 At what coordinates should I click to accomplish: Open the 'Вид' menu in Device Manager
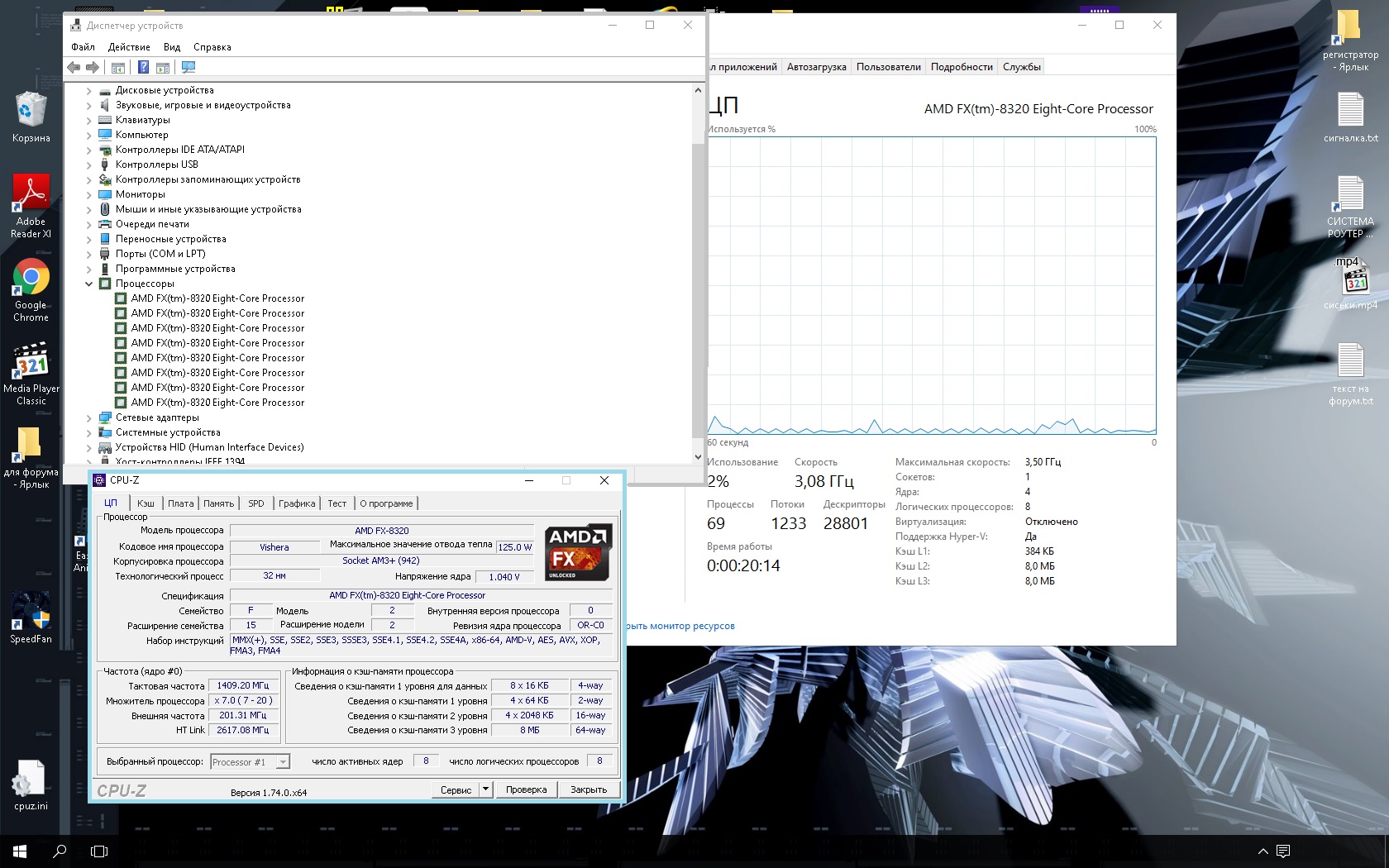[172, 47]
